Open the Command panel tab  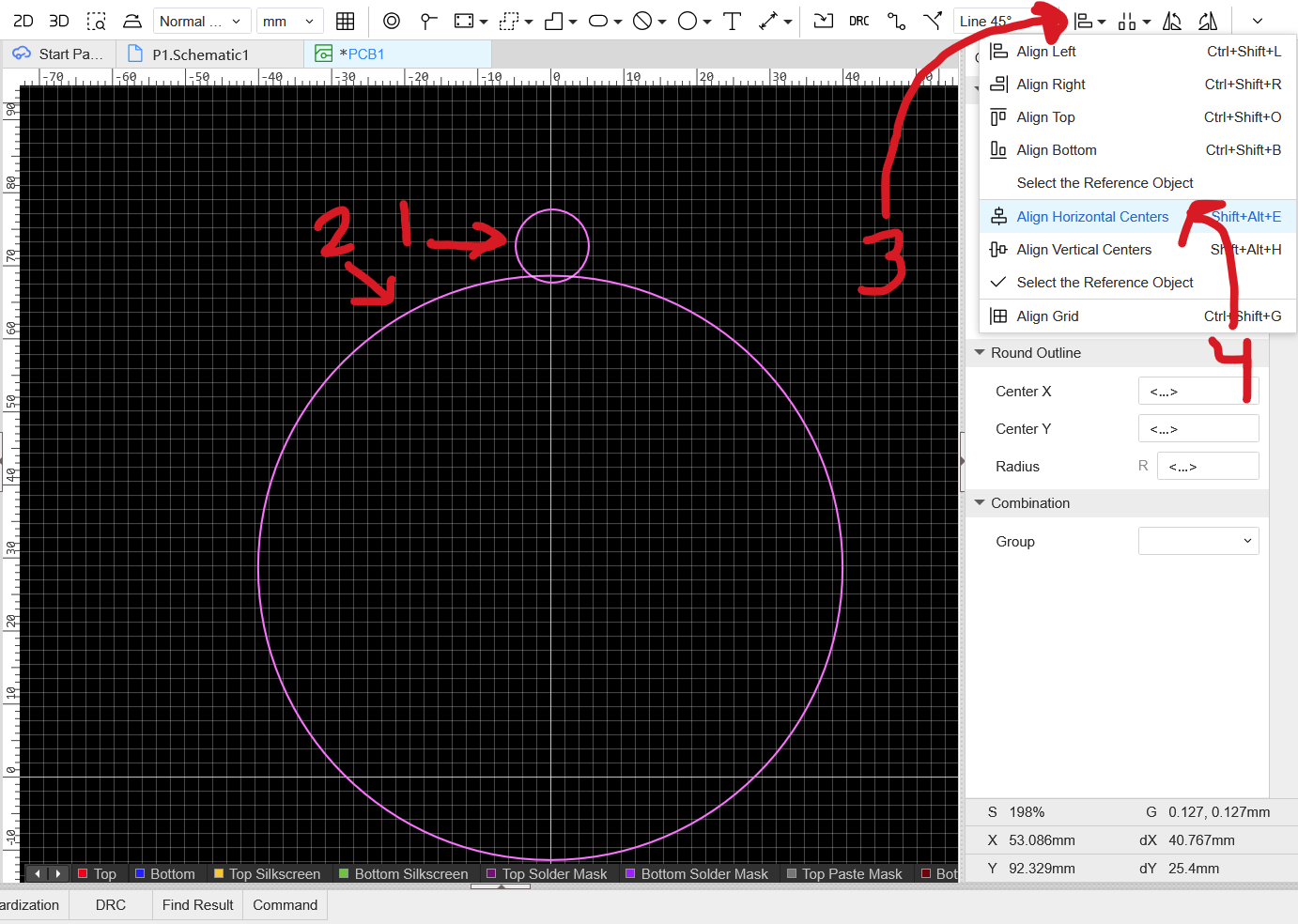point(285,905)
